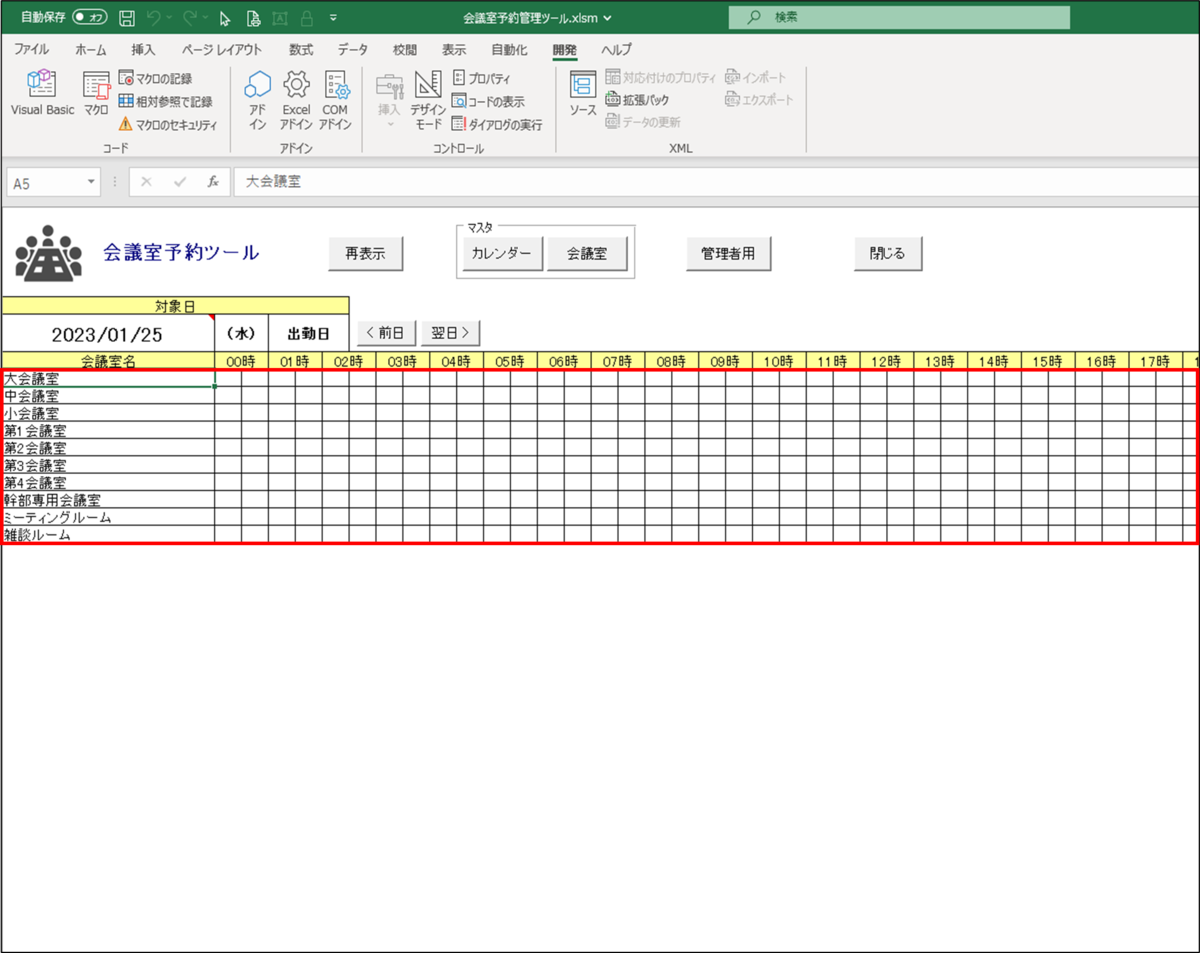Screen dimensions: 1200x953
Task: Run ダイアログの実行 dialog
Action: pyautogui.click(x=497, y=125)
